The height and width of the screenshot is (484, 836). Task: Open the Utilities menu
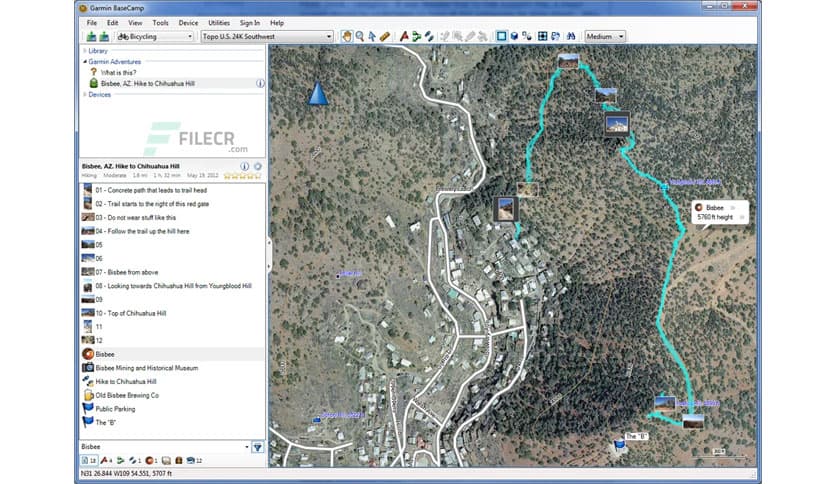tap(219, 22)
